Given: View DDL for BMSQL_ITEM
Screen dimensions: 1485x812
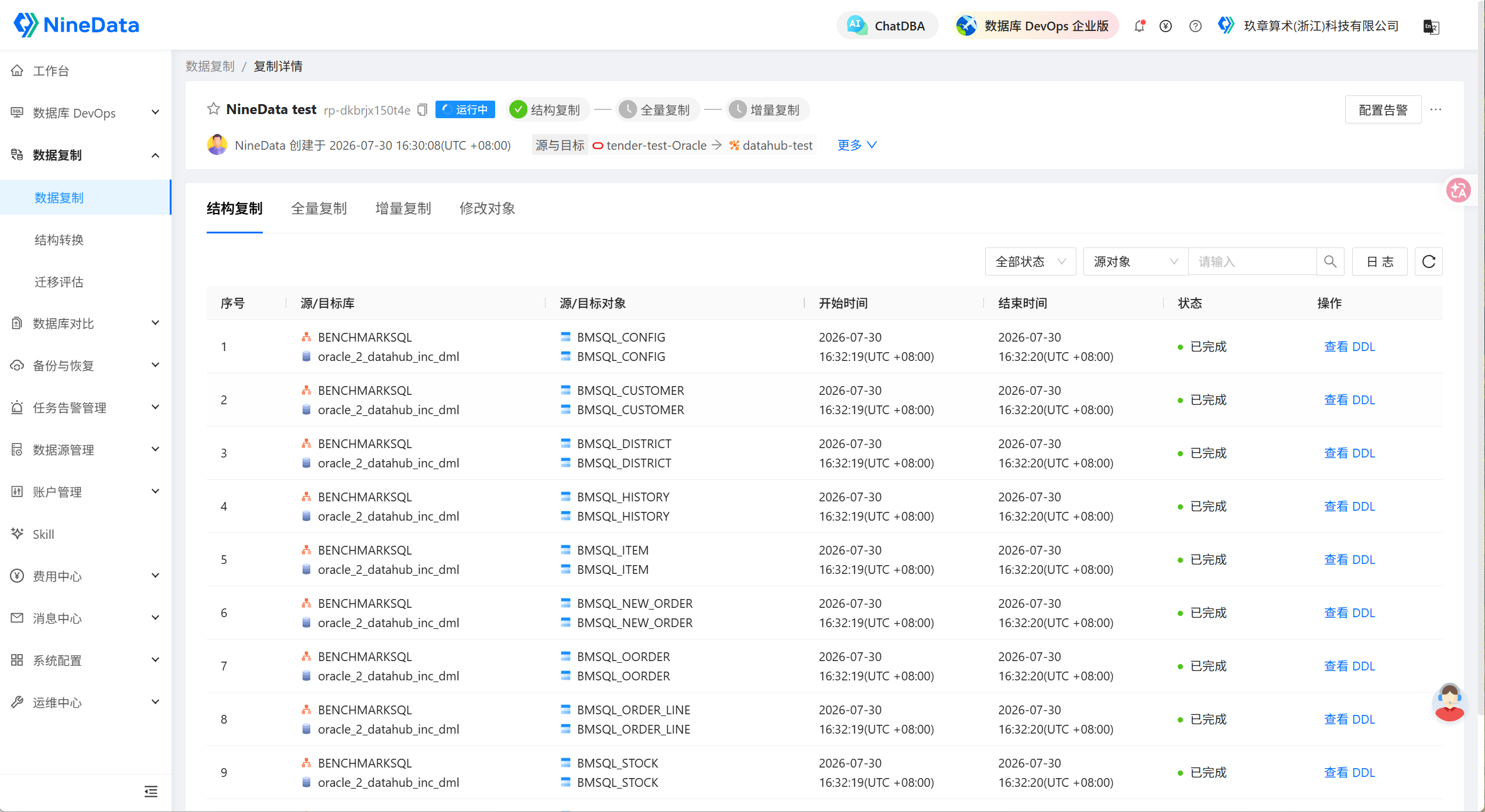Looking at the screenshot, I should click(1349, 559).
